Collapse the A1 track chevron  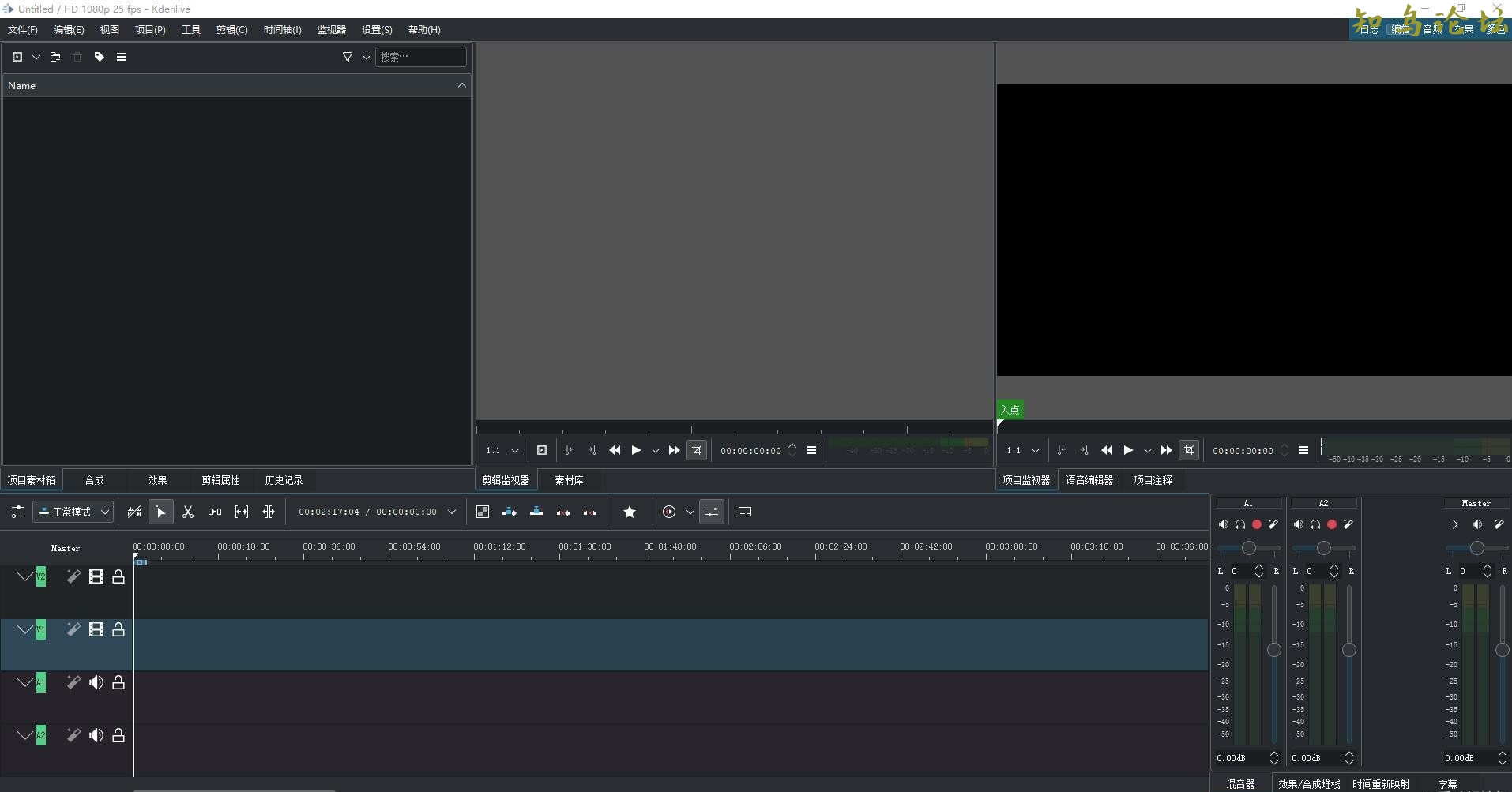click(x=25, y=682)
